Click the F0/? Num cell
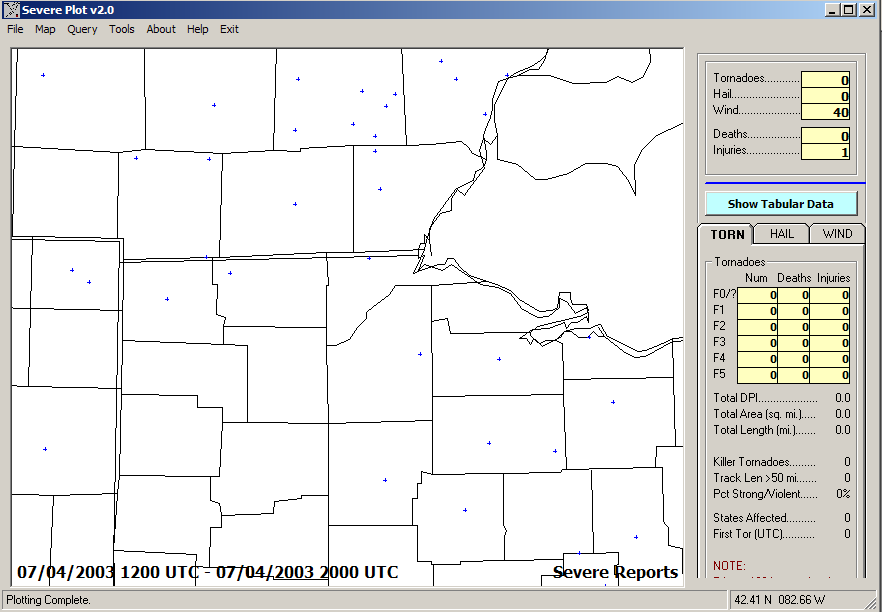The height and width of the screenshot is (612, 882). (x=757, y=295)
